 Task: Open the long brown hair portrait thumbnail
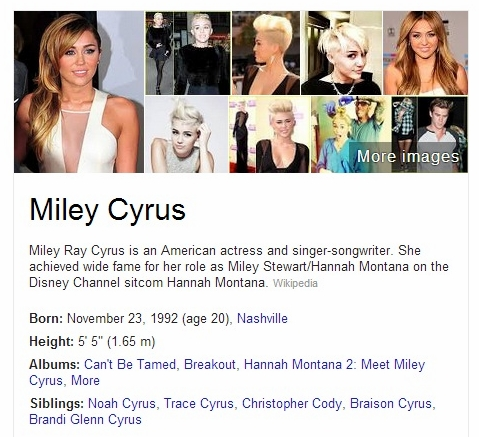pos(426,53)
